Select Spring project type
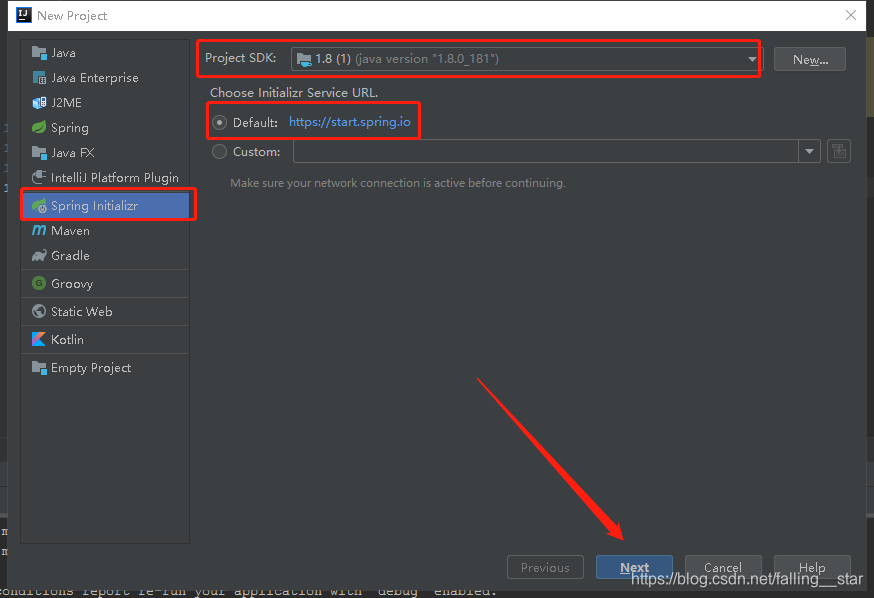This screenshot has height=598, width=874. point(105,128)
